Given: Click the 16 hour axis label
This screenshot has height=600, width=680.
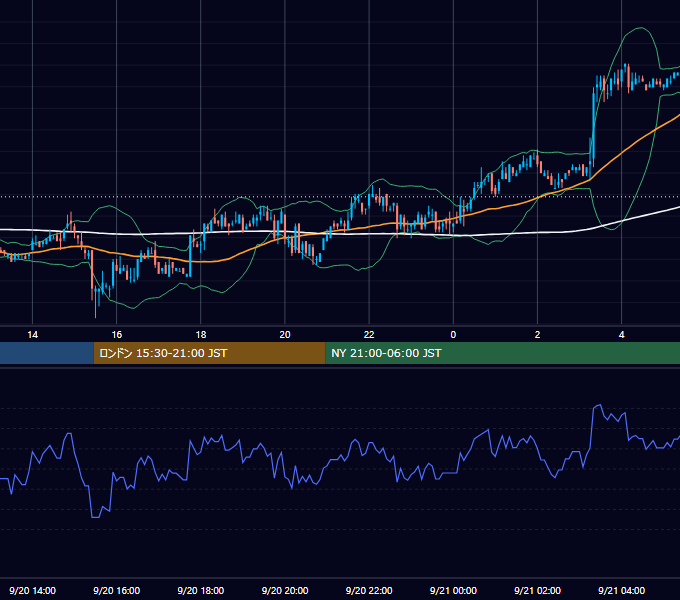Looking at the screenshot, I should [x=117, y=335].
